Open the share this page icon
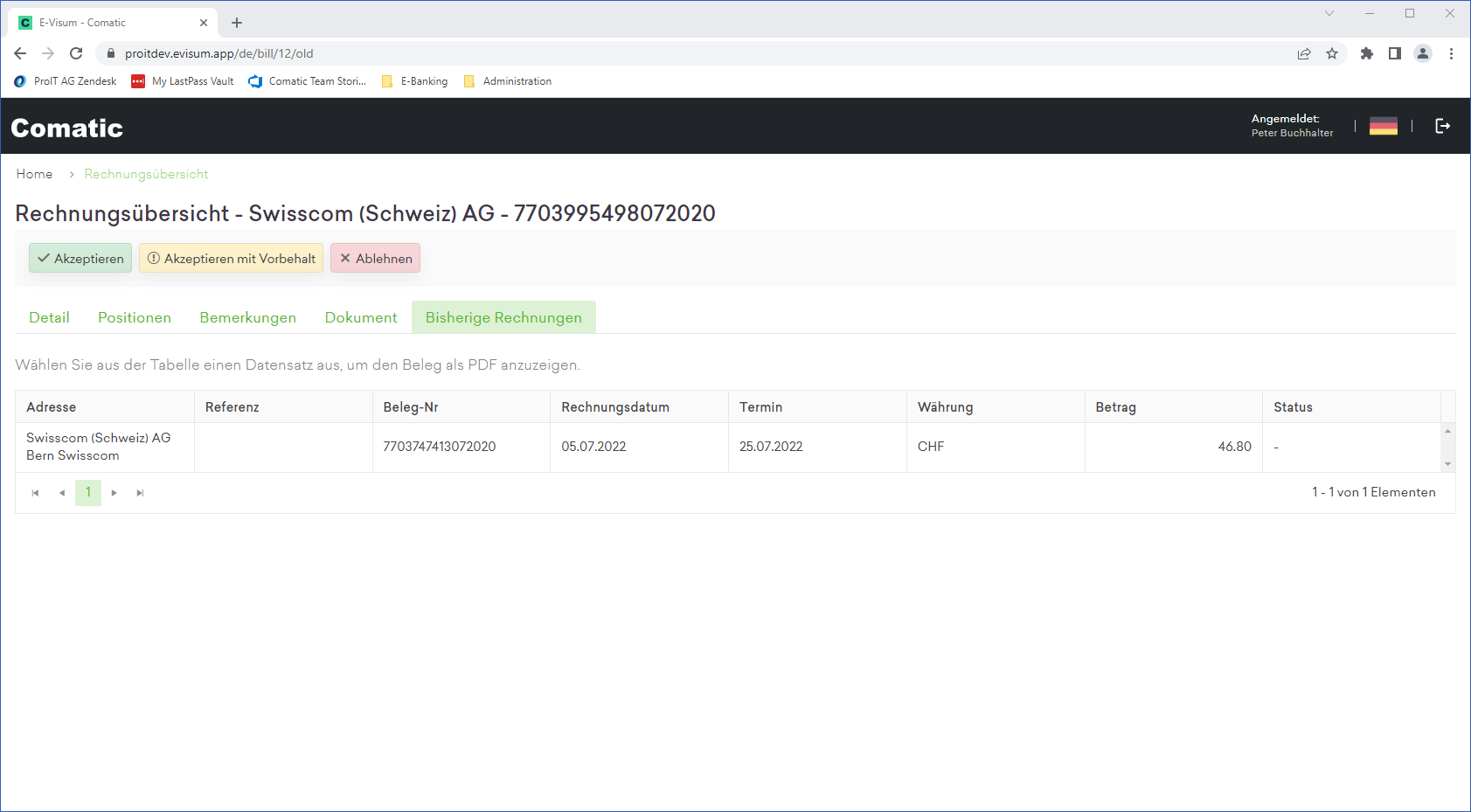 tap(1304, 53)
